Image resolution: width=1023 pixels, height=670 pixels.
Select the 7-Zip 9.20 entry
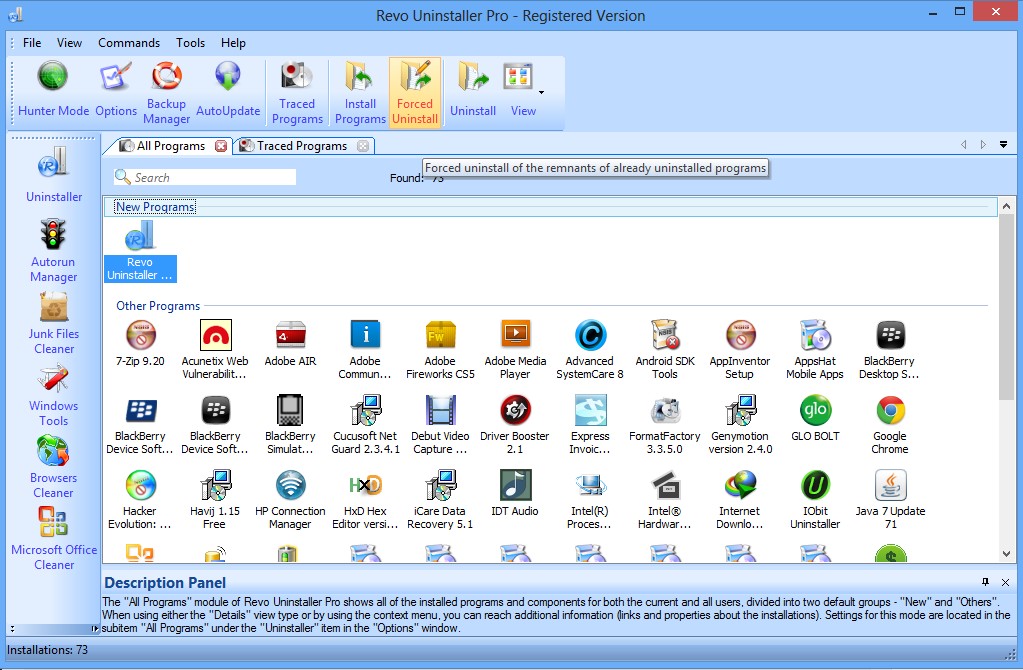[x=139, y=347]
